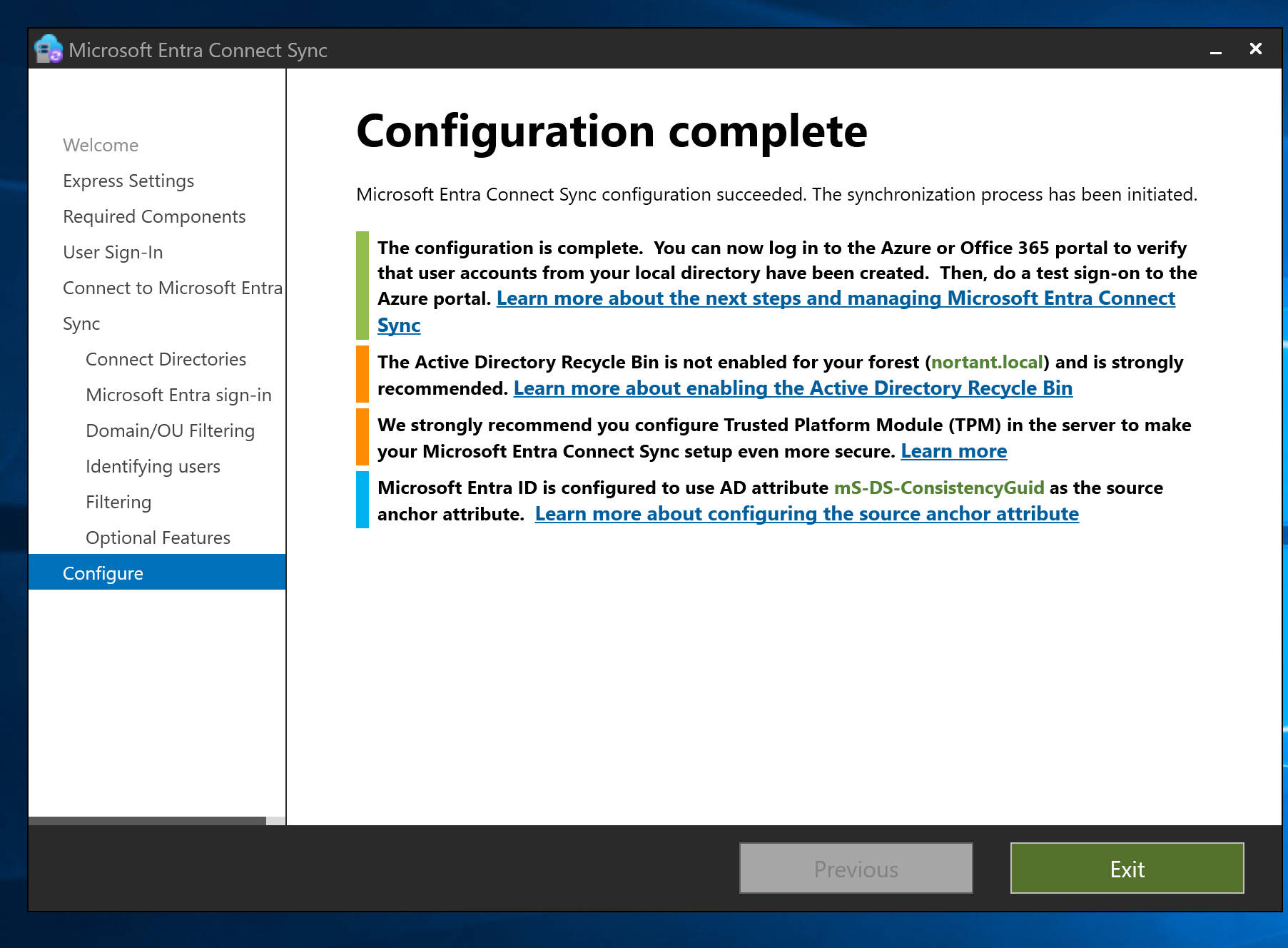Screen dimensions: 1288x948
Task: Open the Active Directory Recycle Bin link
Action: (792, 388)
